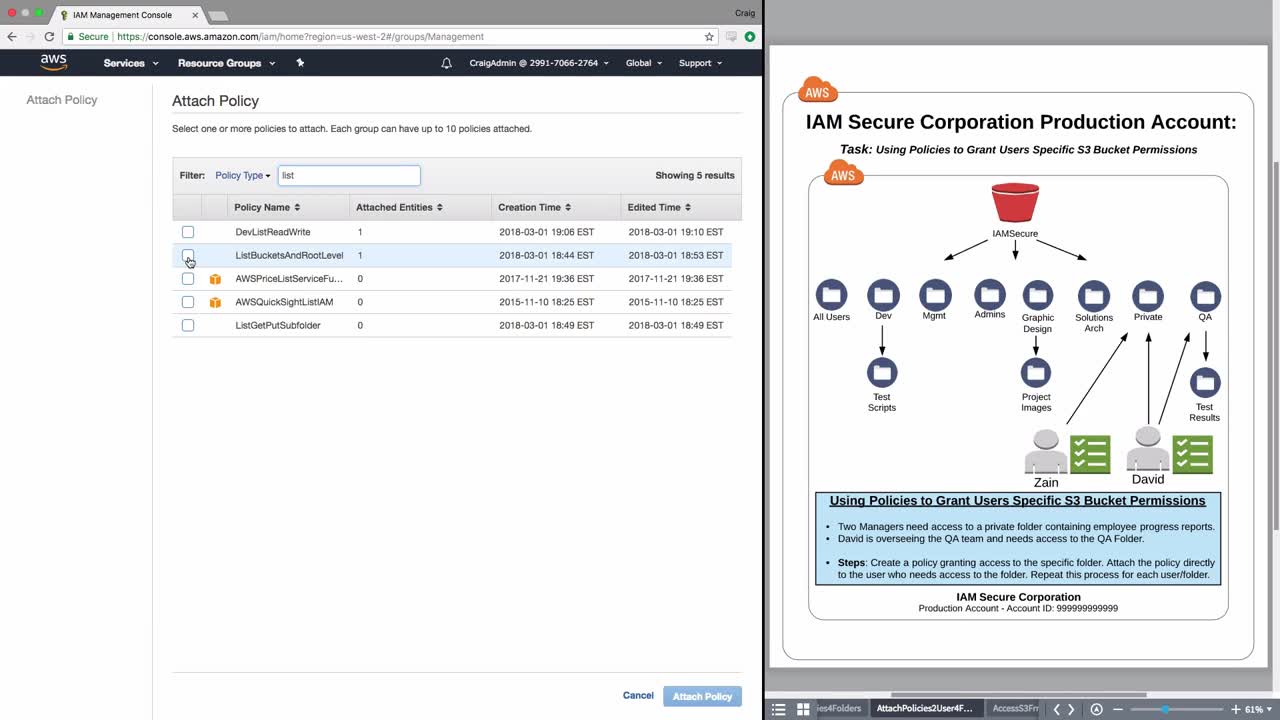
Task: Click the Dev folder icon in the diagram
Action: (x=883, y=295)
